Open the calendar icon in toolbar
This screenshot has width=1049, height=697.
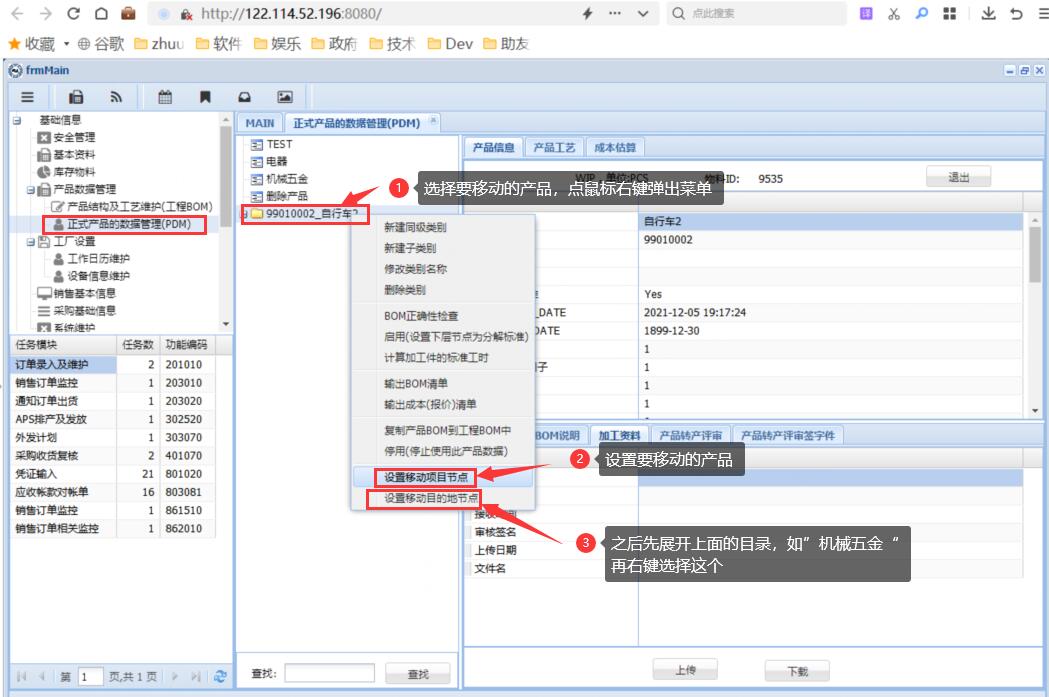[165, 97]
